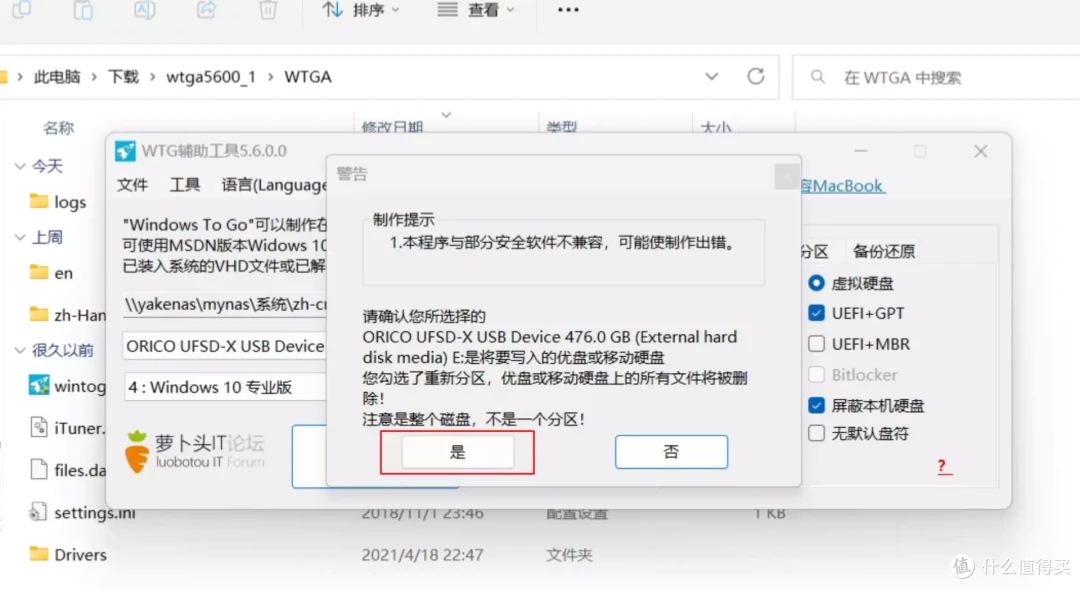Click the Explorer delete trash icon

pos(268,10)
